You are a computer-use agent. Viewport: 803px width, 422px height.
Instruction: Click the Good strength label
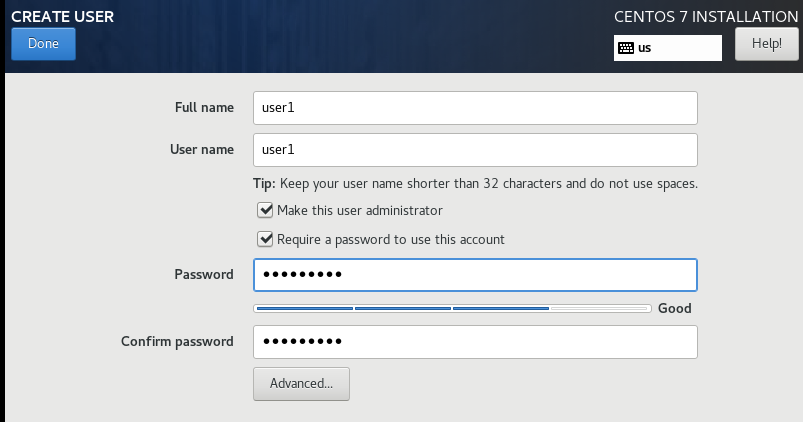(x=674, y=308)
